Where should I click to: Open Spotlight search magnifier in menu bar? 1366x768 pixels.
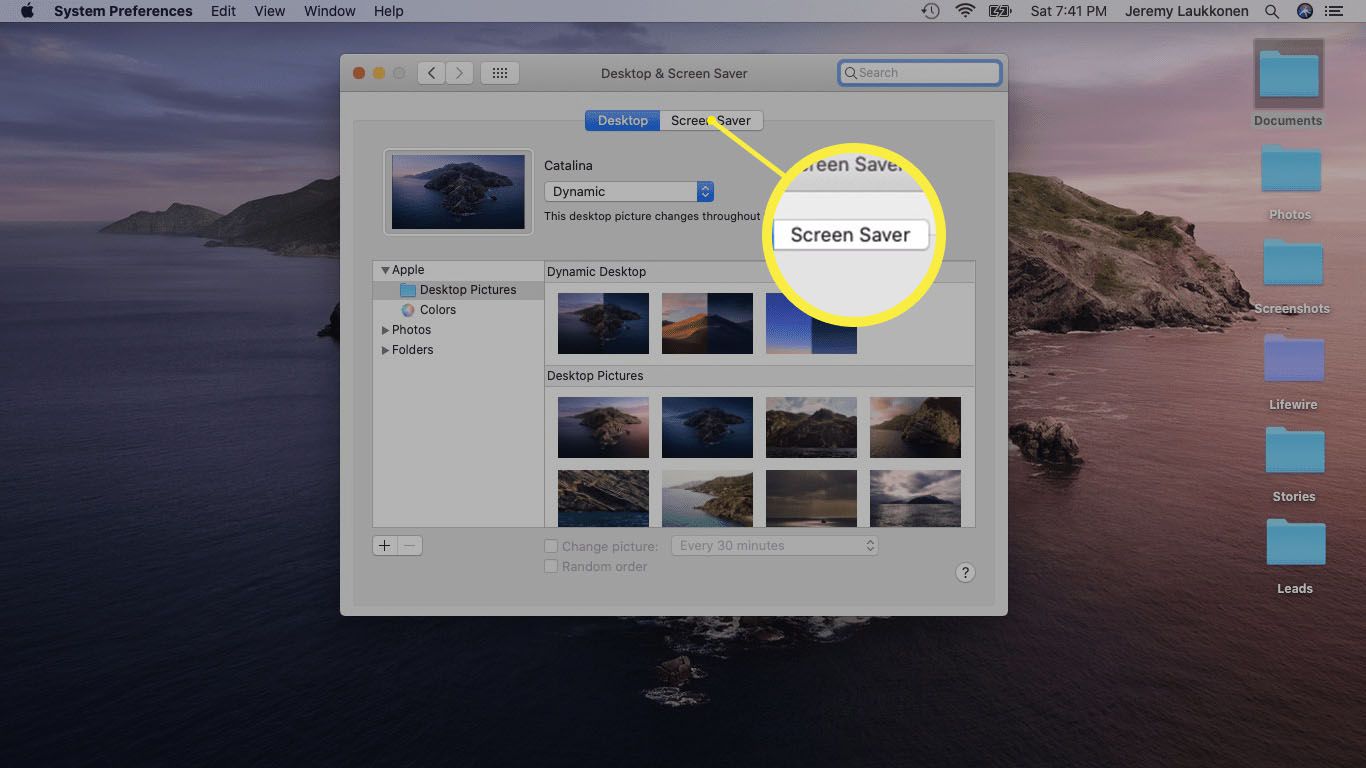(x=1272, y=11)
